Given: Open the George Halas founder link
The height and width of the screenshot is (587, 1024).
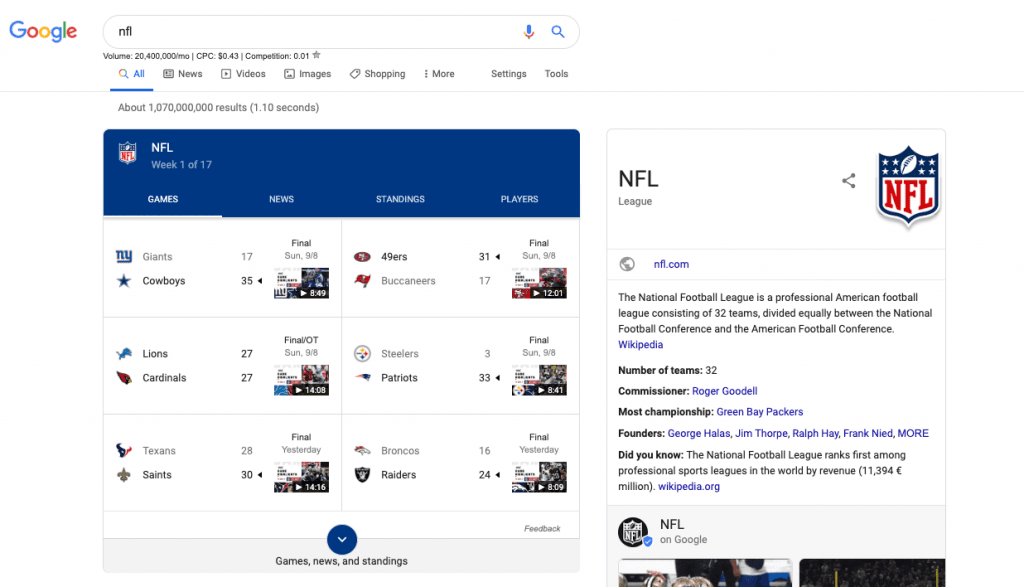Looking at the screenshot, I should click(699, 434).
